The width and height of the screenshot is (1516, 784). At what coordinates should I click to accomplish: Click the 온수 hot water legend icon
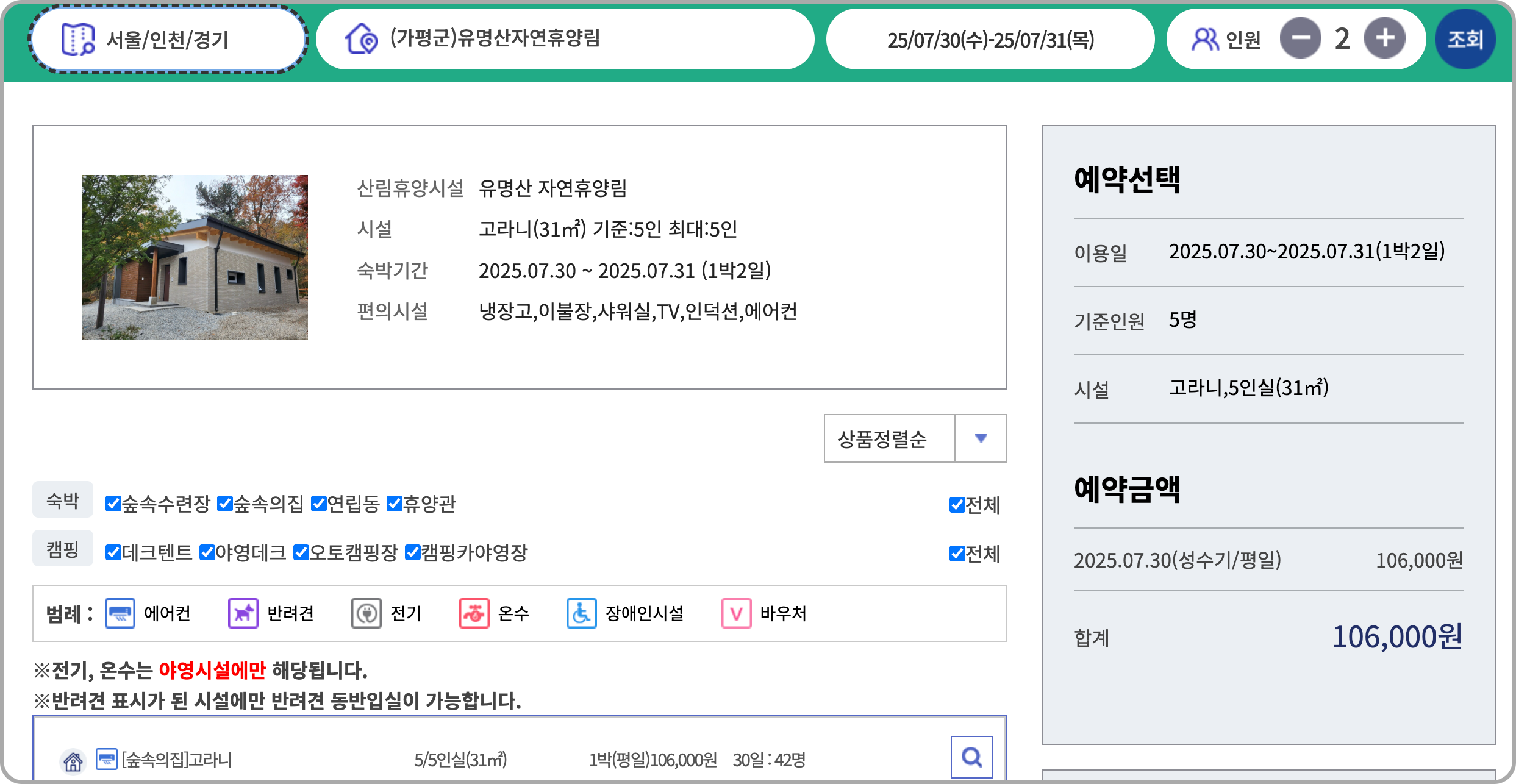point(474,613)
